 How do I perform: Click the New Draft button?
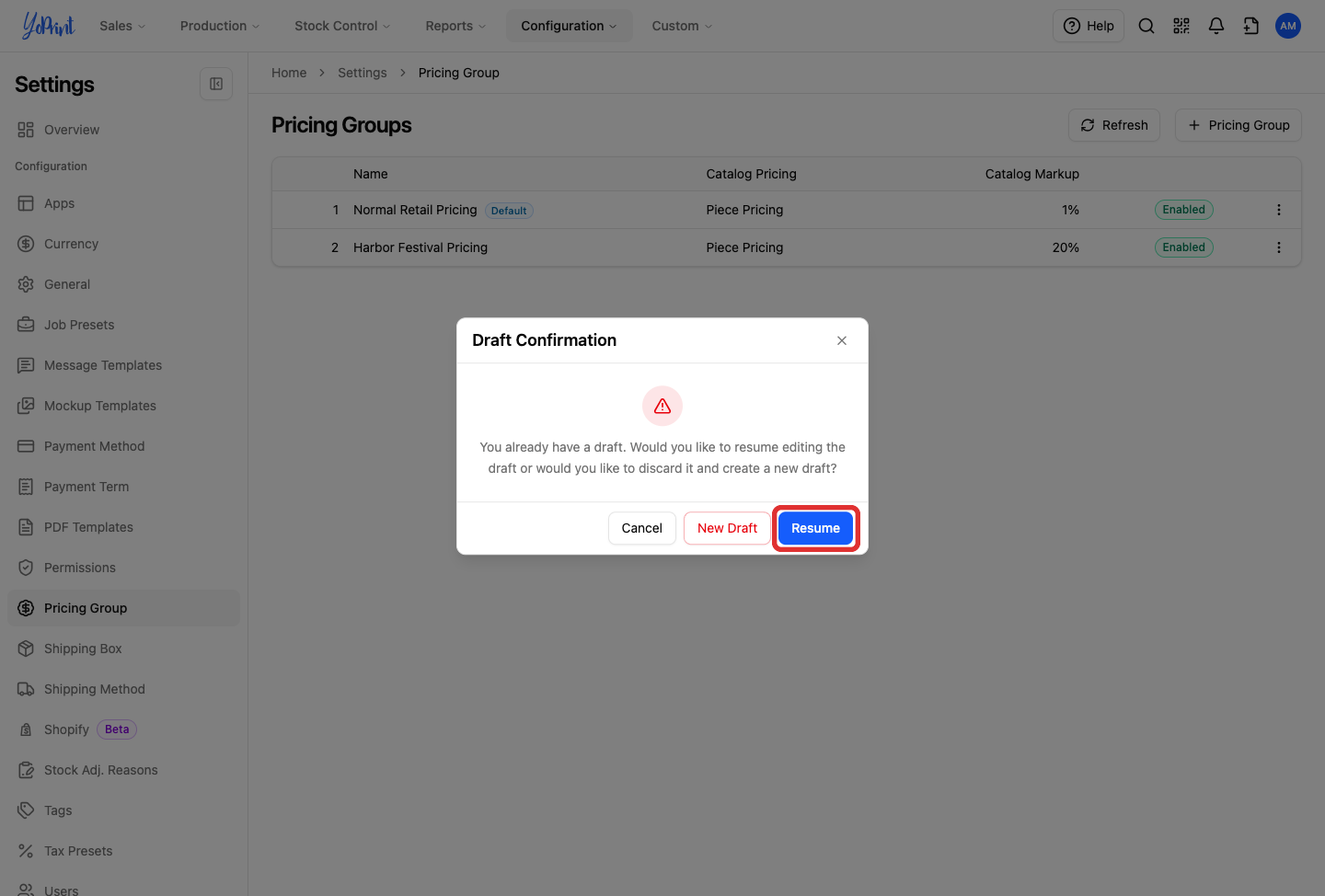click(x=727, y=528)
